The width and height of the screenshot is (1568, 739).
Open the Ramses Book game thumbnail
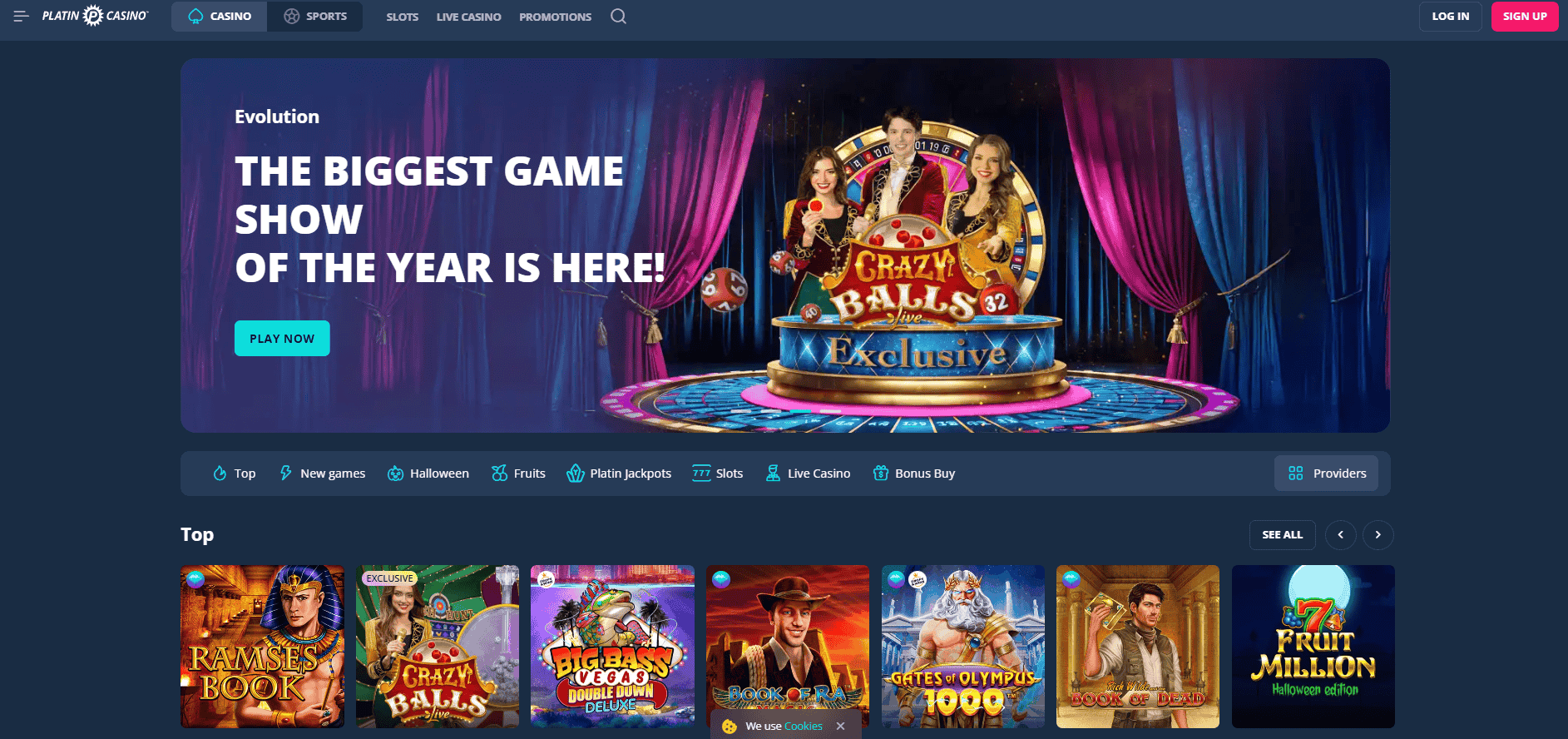262,647
